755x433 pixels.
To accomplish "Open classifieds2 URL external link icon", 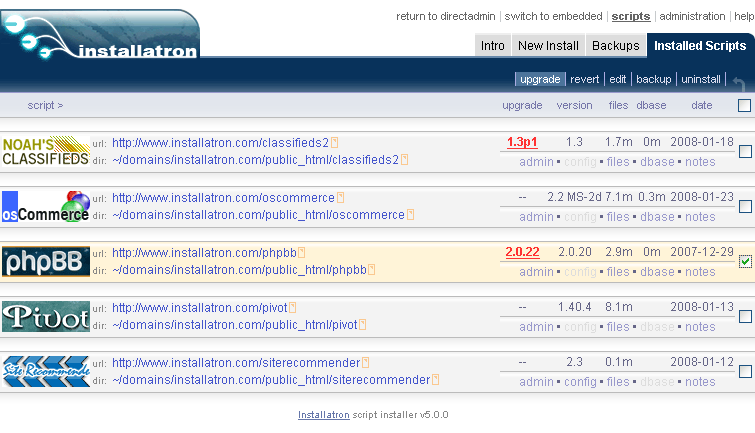I will click(x=335, y=143).
